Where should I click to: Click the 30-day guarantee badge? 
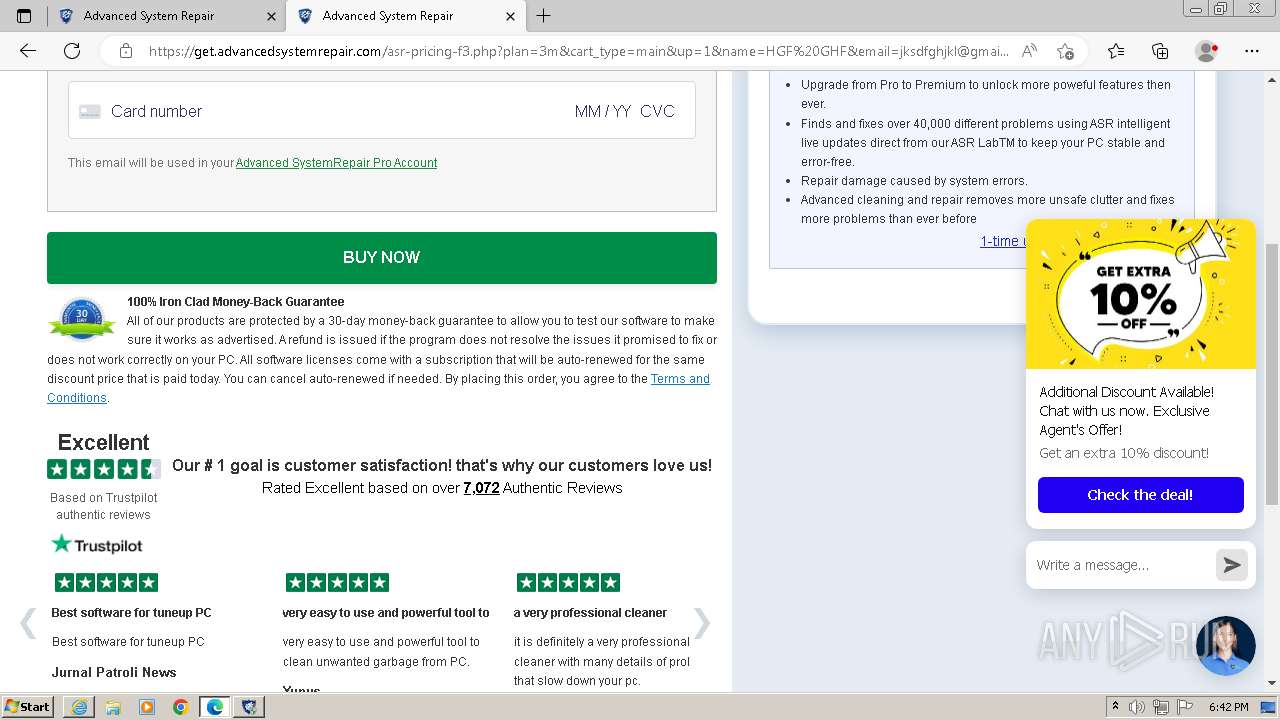[x=82, y=319]
